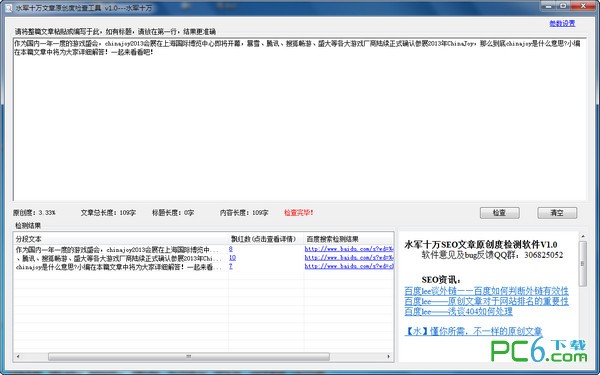Click the 内容长度: 109字 label
This screenshot has width=600, height=375.
point(244,212)
